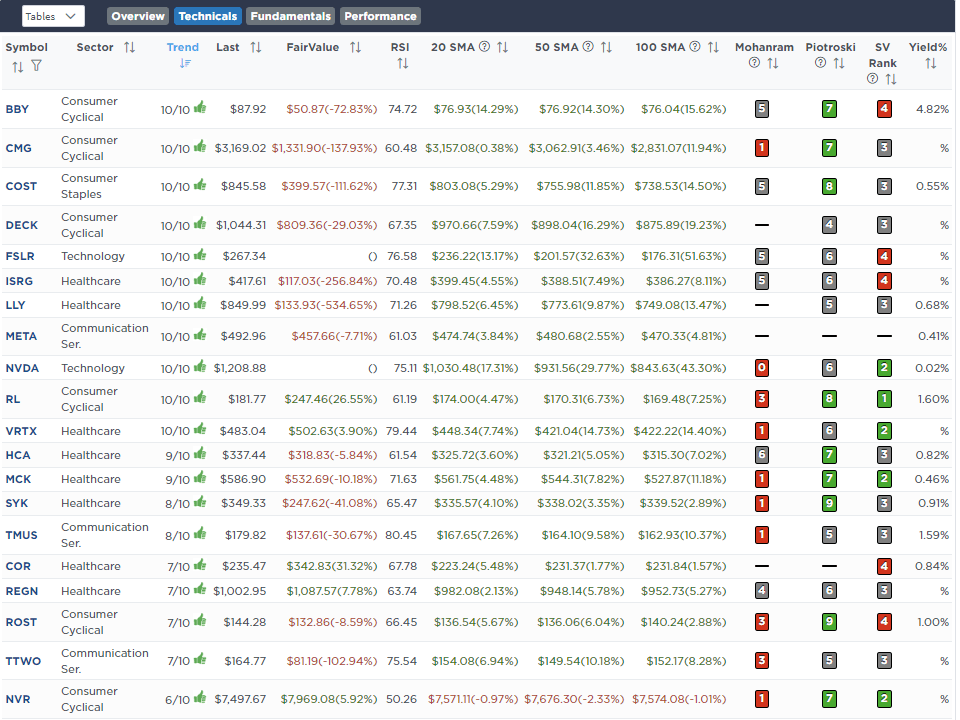The height and width of the screenshot is (720, 960).
Task: Click HCA gray Mohanram 6 badge
Action: [762, 455]
